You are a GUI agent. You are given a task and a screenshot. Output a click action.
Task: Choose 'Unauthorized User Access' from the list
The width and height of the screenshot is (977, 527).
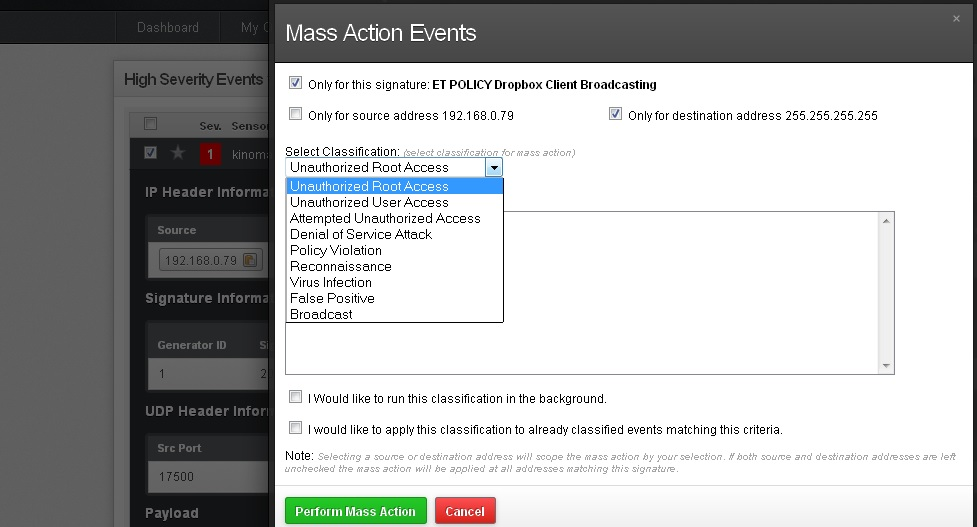[x=369, y=202]
